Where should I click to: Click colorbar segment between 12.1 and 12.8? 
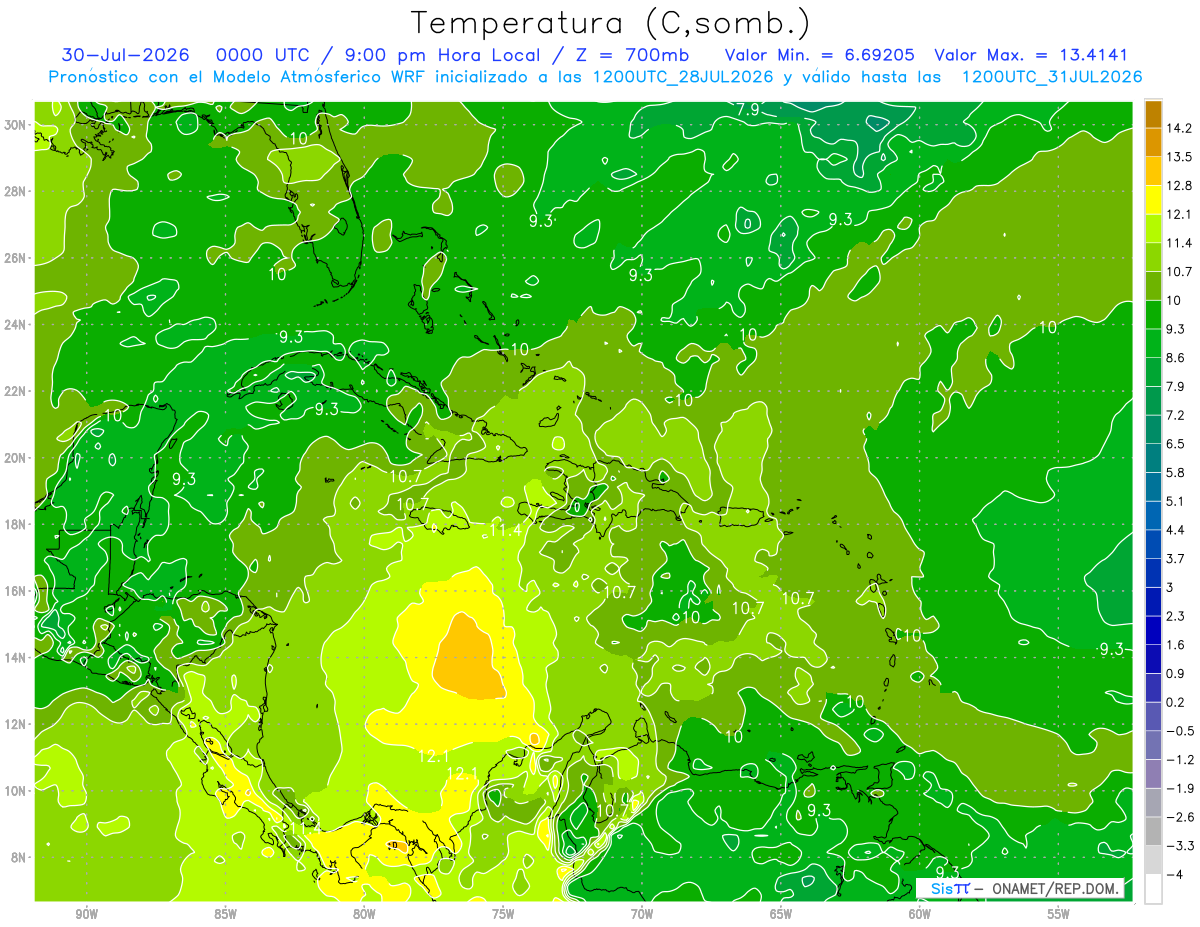coord(1153,199)
